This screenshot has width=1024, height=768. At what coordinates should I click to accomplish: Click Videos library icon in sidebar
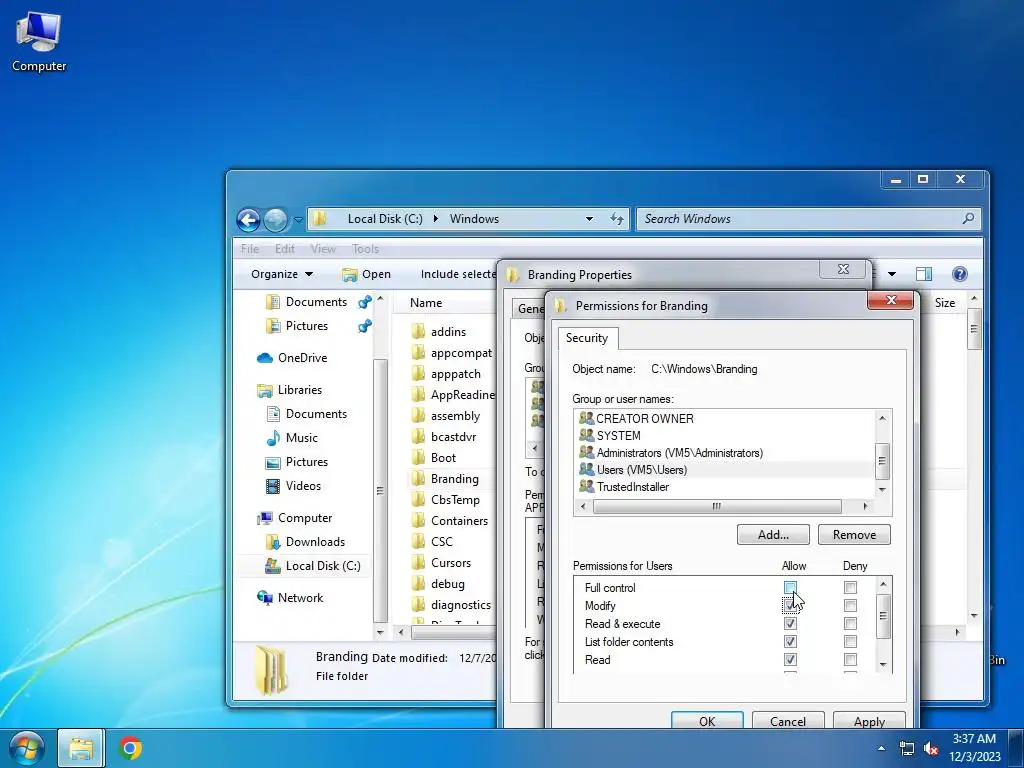(273, 486)
